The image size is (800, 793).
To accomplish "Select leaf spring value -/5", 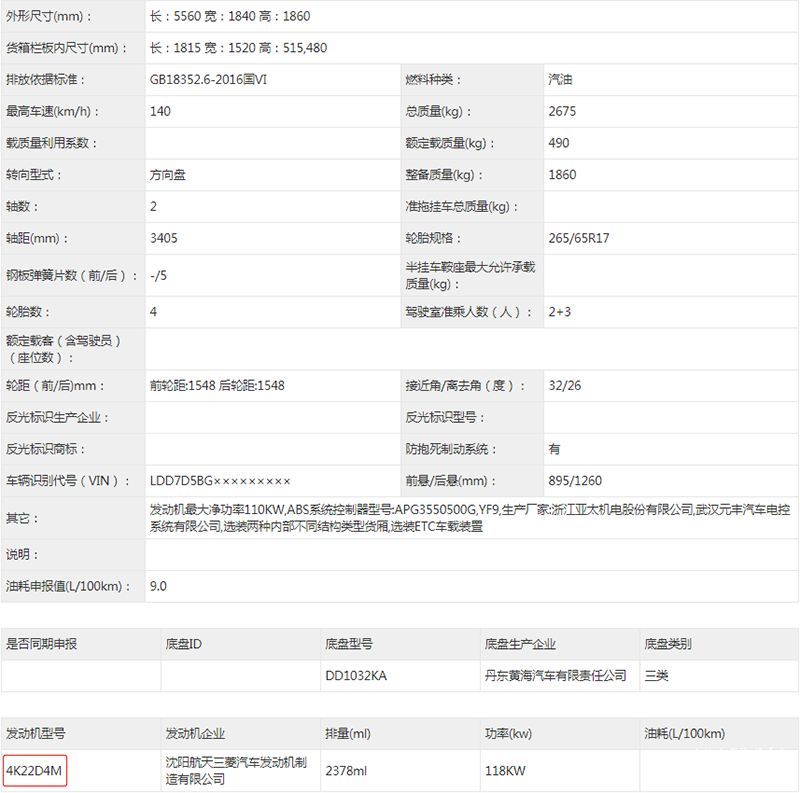I will point(159,276).
